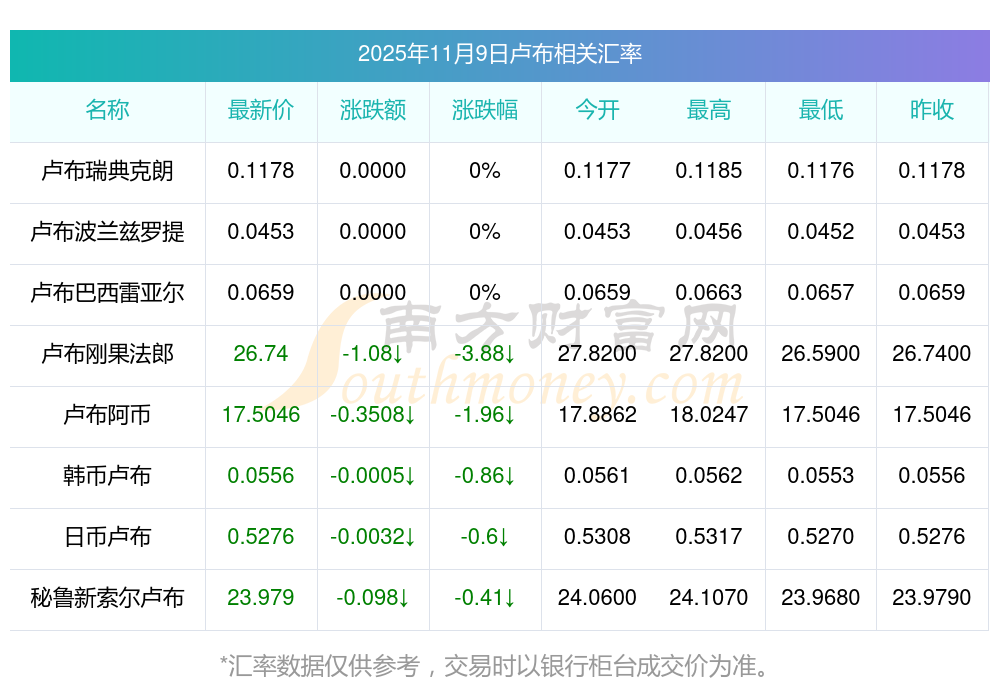Click the green 26.74 latest price value
The image size is (1000, 697).
pyautogui.click(x=261, y=354)
